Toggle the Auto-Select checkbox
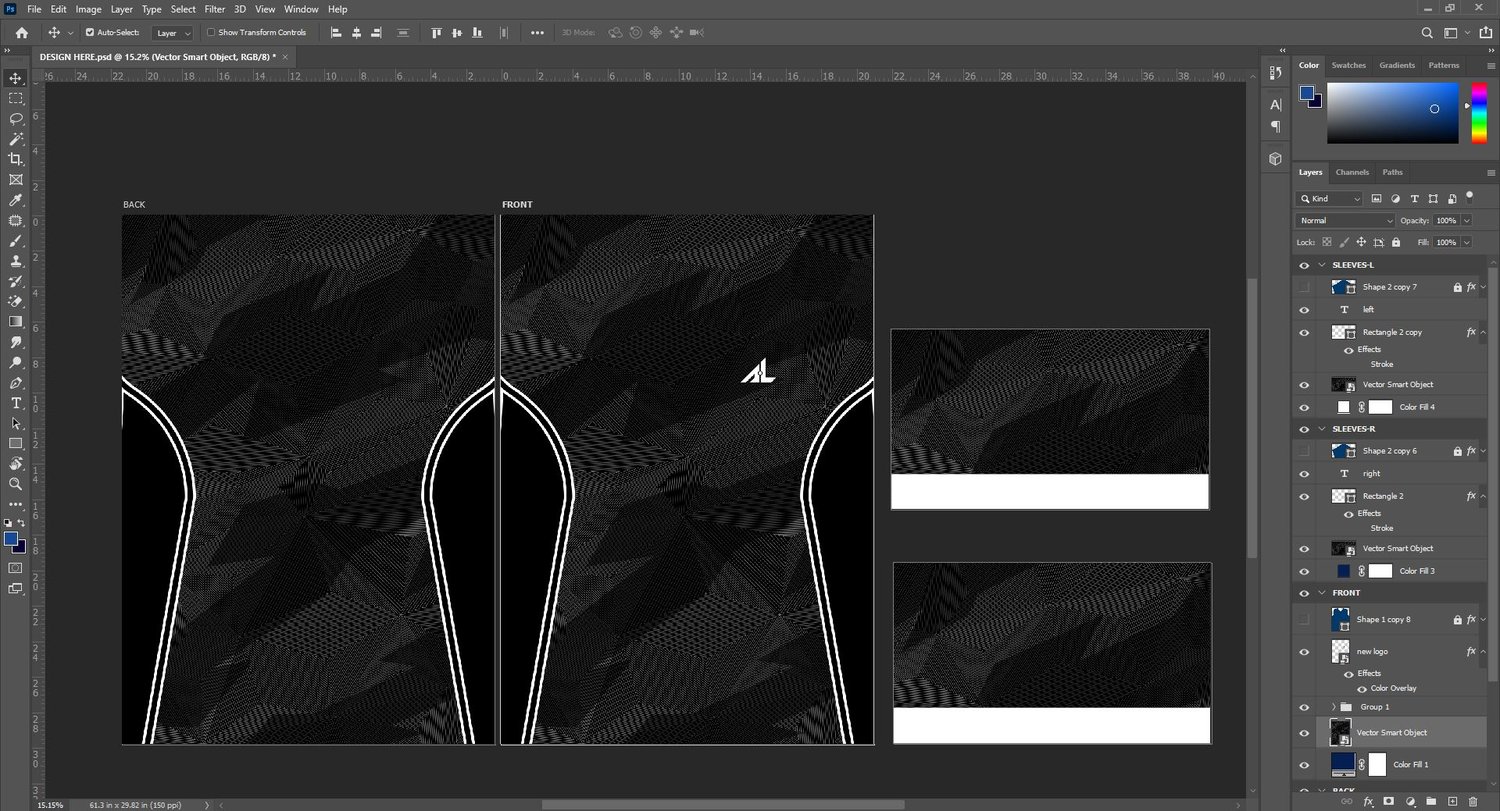Viewport: 1500px width, 811px height. (x=90, y=32)
